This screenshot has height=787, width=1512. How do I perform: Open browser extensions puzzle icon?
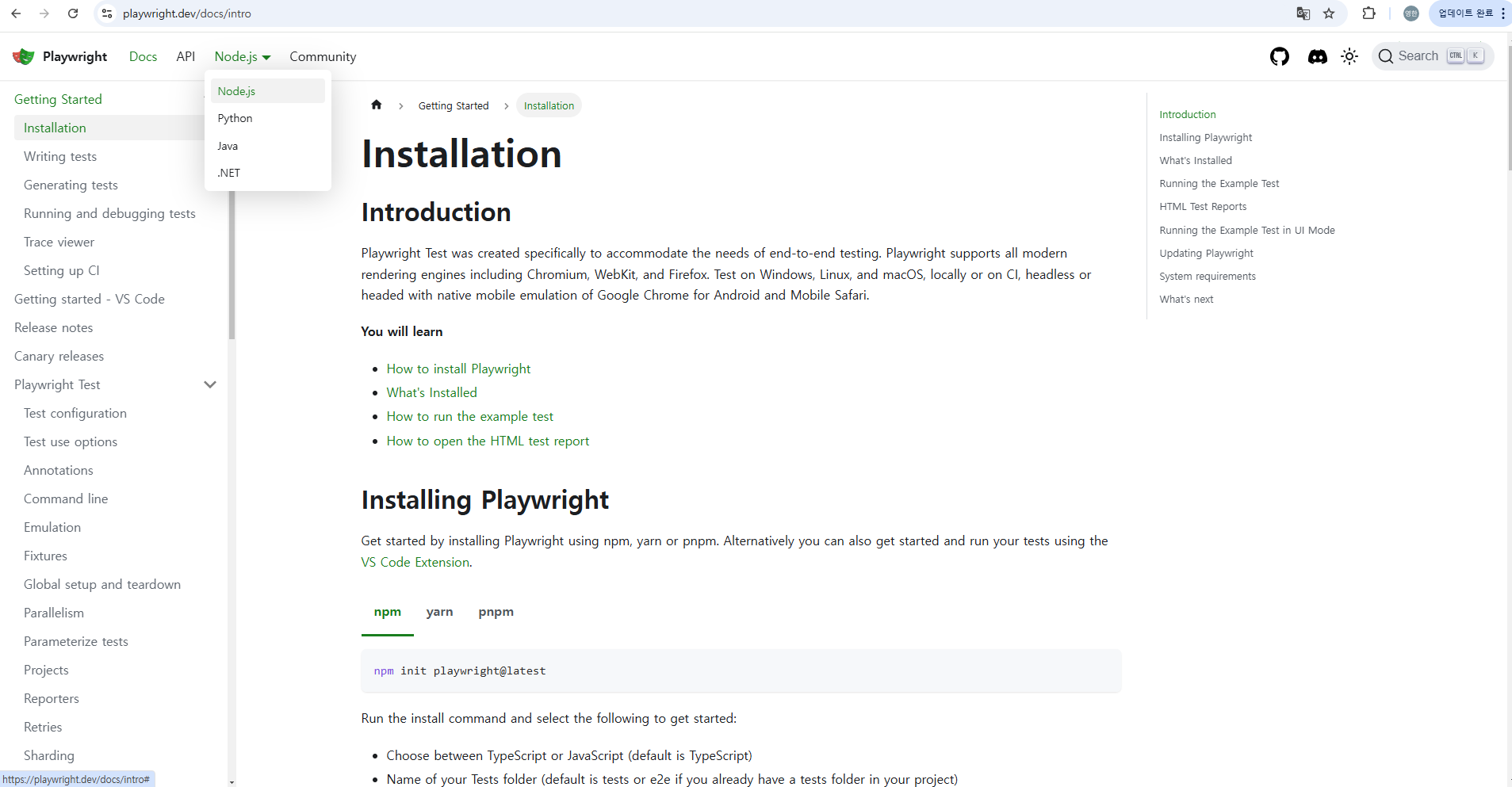(x=1368, y=13)
